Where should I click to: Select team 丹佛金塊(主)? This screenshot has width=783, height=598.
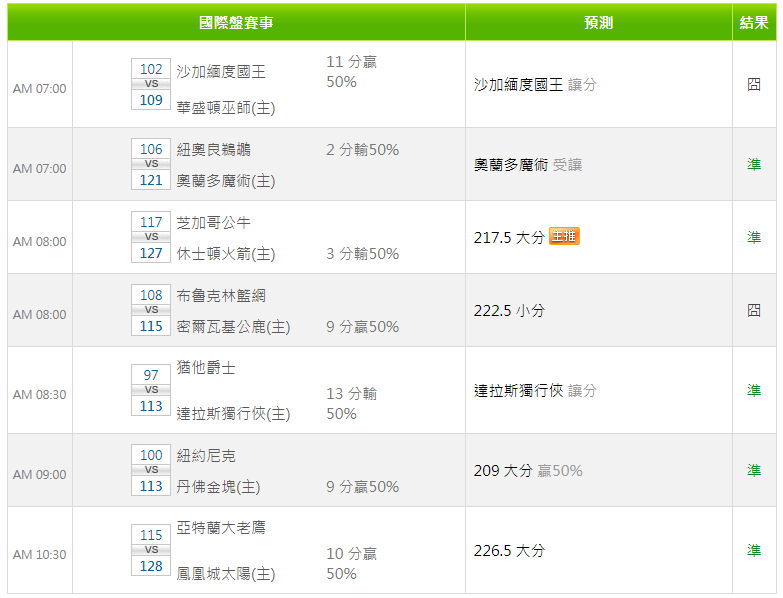pos(218,486)
